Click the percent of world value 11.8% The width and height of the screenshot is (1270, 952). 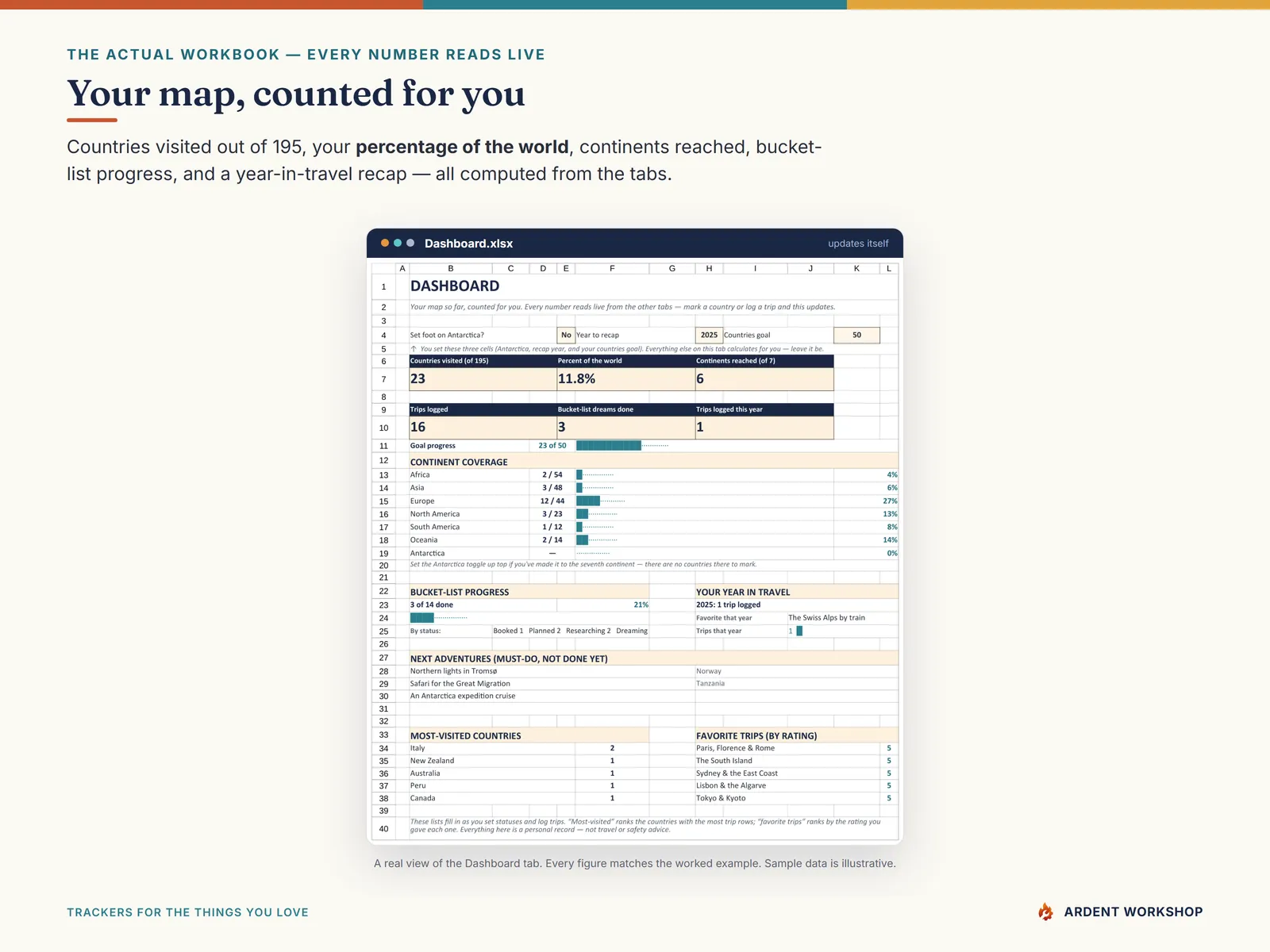click(x=576, y=379)
